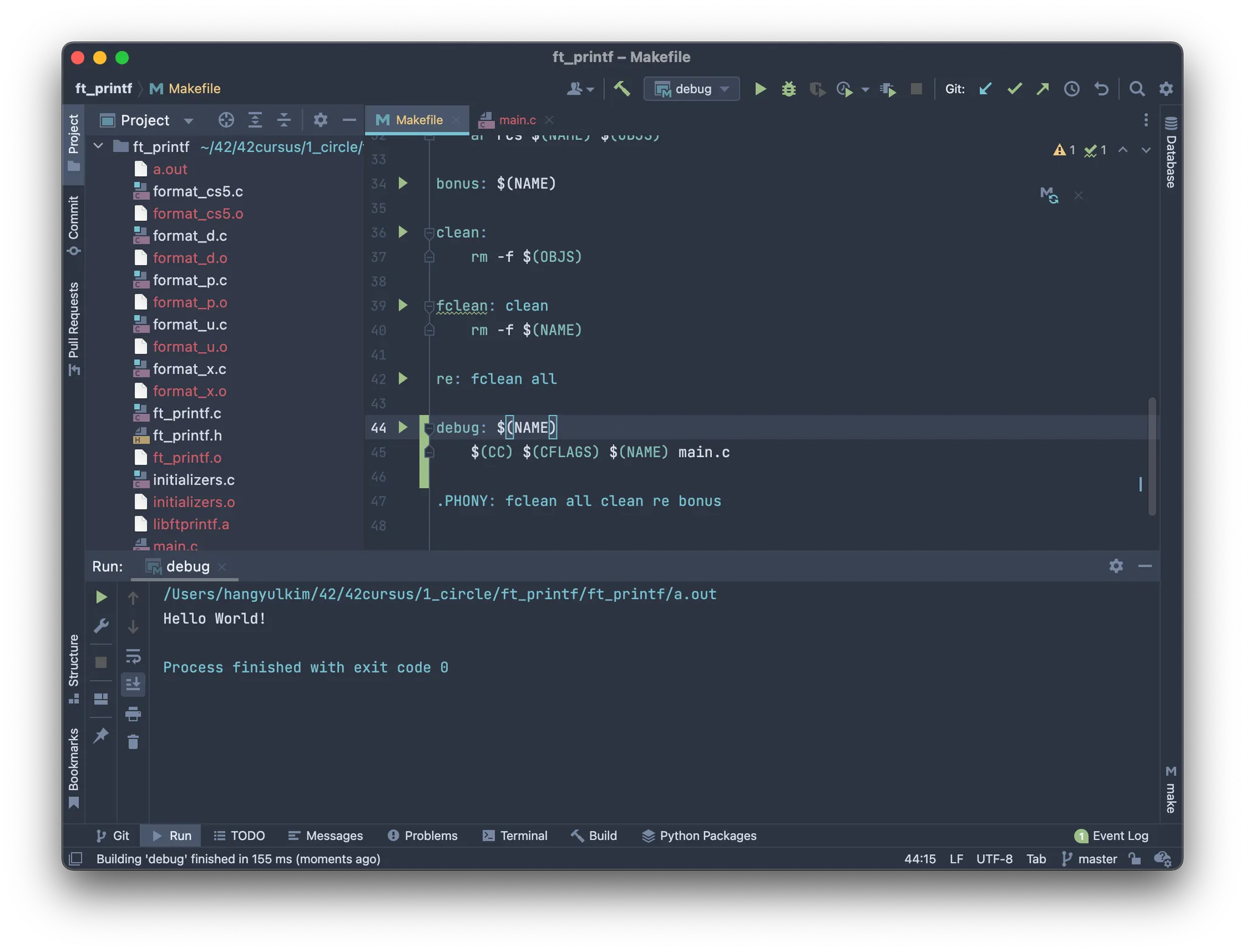This screenshot has width=1245, height=952.
Task: Open the Event Log button
Action: click(x=1112, y=835)
